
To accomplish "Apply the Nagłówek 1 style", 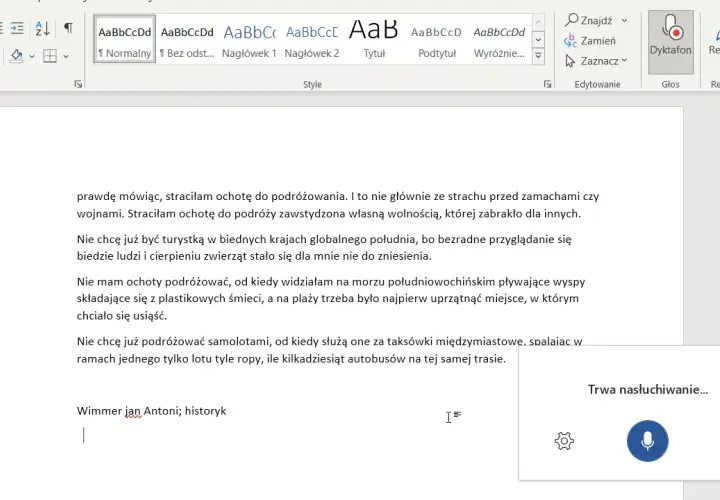I will 249,39.
